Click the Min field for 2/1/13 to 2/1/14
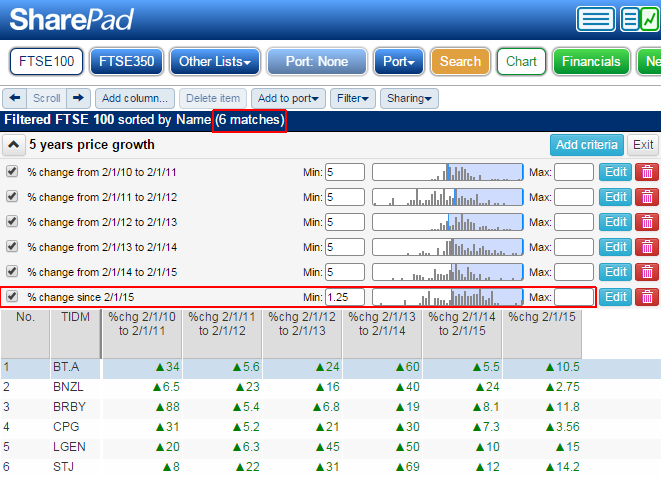Image resolution: width=661 pixels, height=477 pixels. tap(345, 247)
